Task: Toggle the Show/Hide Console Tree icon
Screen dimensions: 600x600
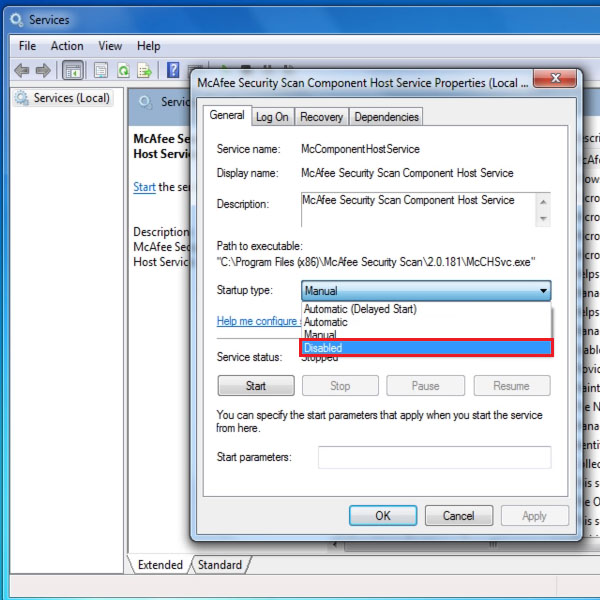Action: click(x=73, y=70)
